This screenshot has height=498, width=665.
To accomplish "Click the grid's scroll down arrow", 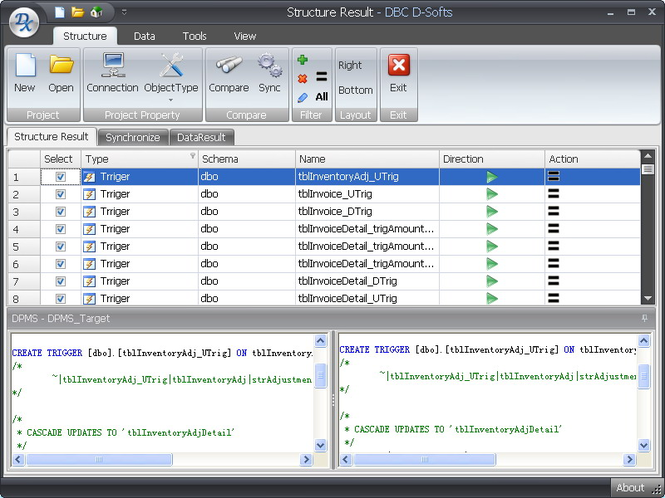I will click(647, 298).
